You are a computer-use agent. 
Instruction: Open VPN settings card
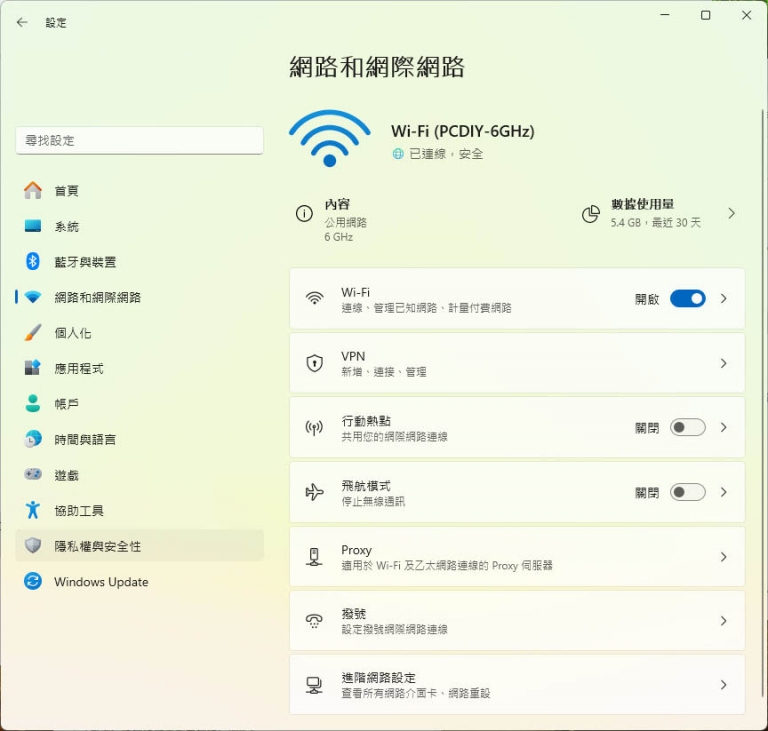[x=517, y=363]
